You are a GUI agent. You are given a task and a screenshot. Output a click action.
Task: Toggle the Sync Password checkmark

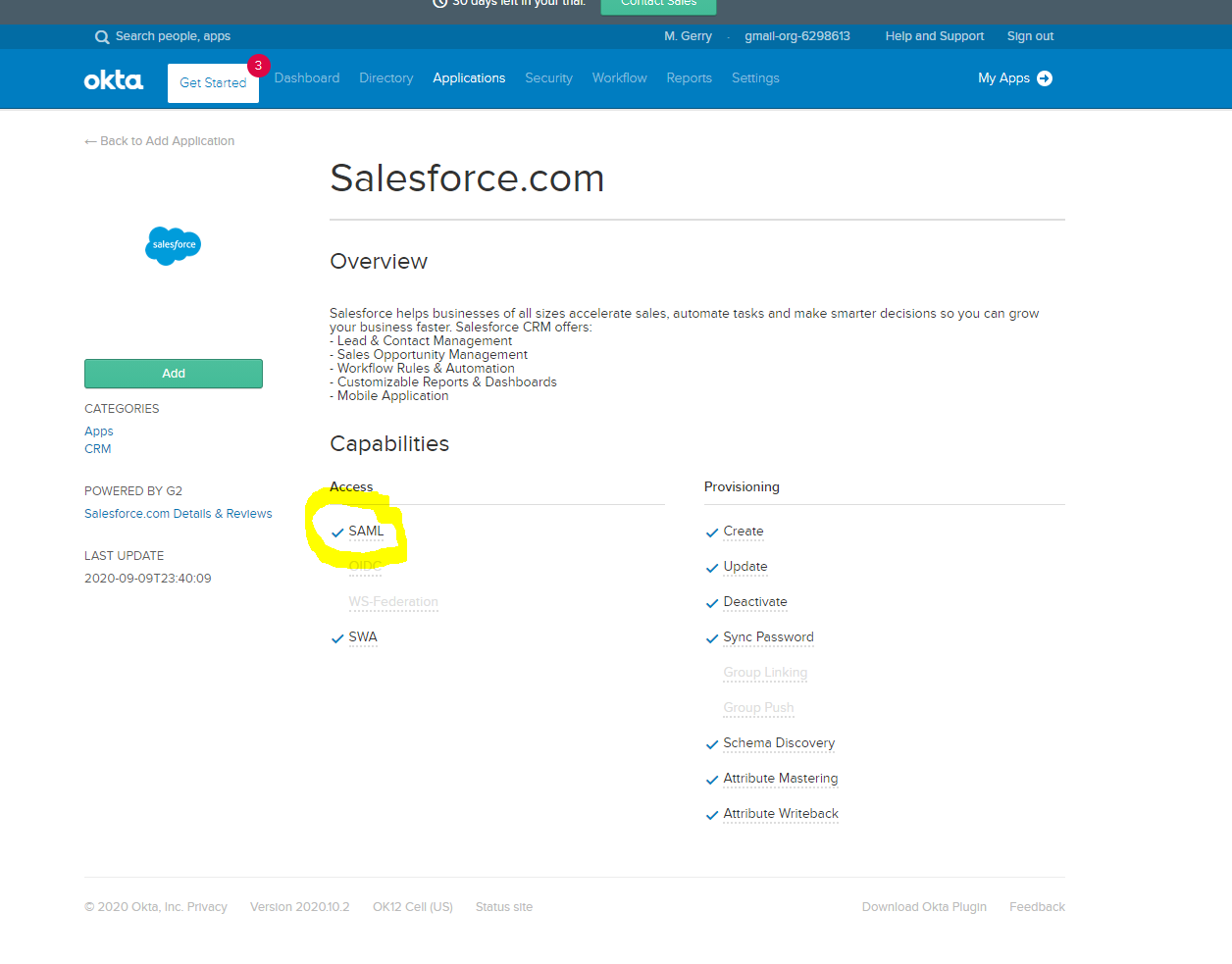click(x=711, y=638)
